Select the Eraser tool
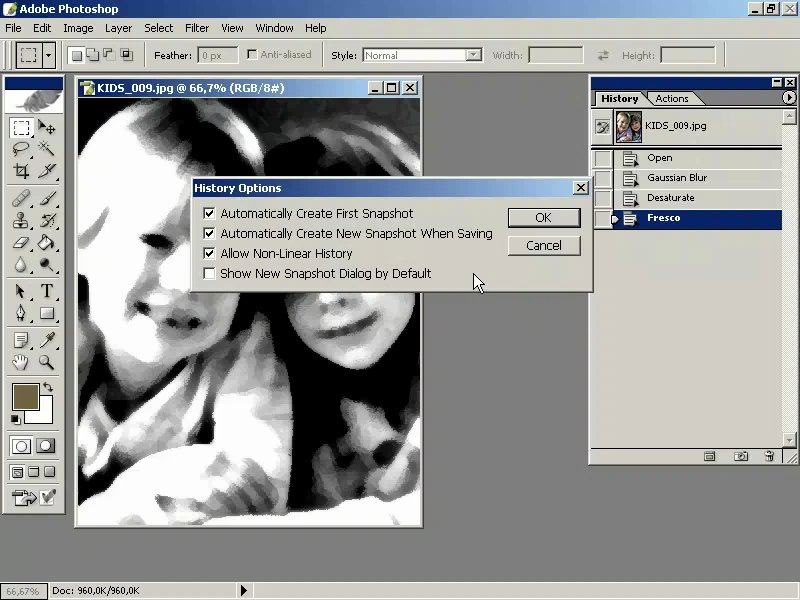This screenshot has height=600, width=800. coord(21,242)
